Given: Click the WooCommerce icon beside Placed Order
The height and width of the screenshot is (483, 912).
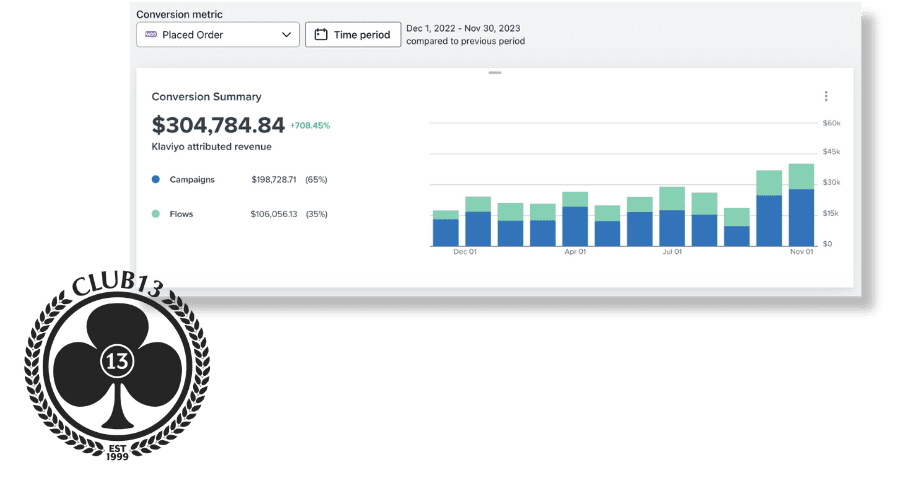Looking at the screenshot, I should (x=151, y=34).
